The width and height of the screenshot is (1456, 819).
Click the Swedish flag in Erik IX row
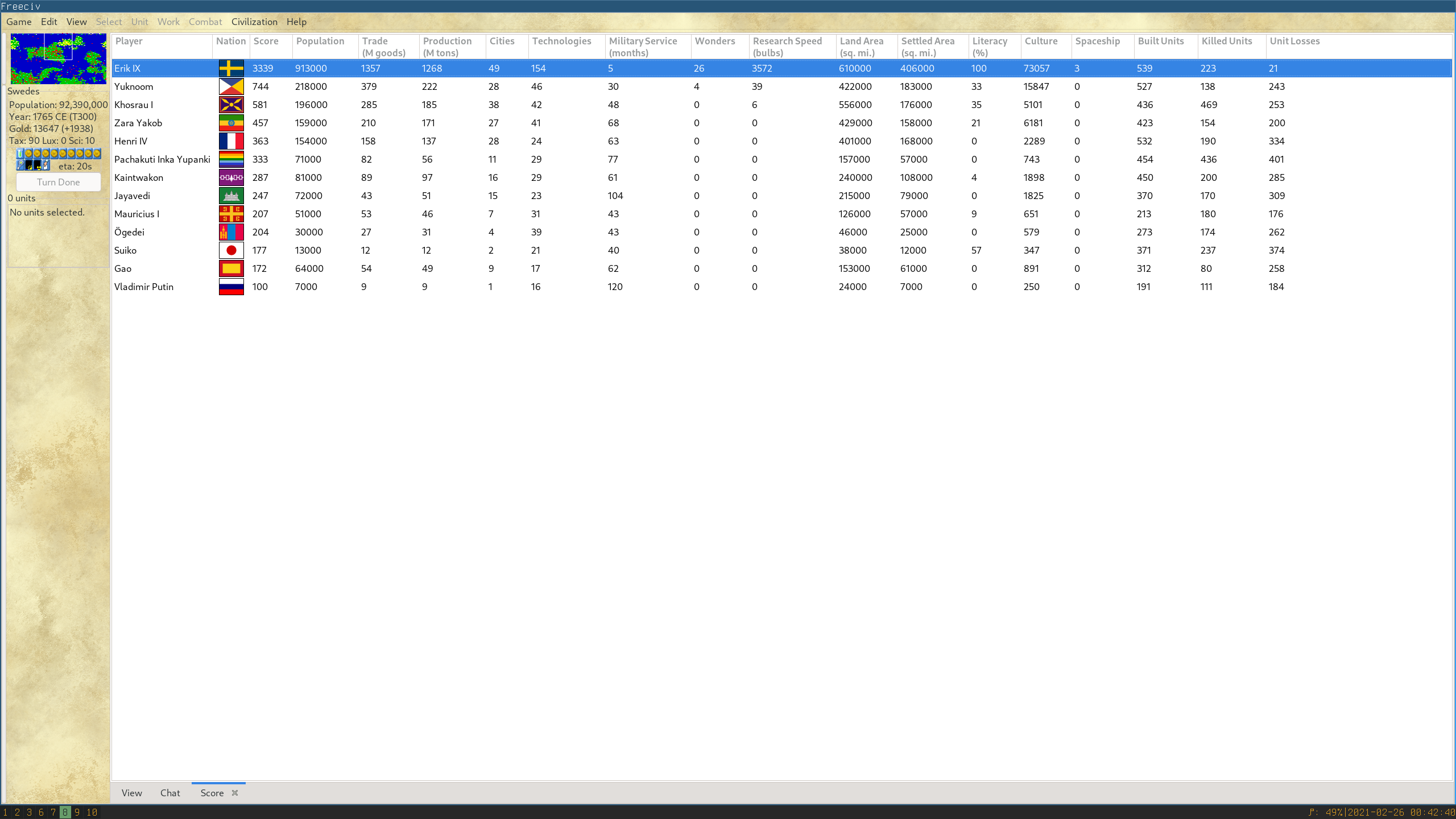(231, 68)
